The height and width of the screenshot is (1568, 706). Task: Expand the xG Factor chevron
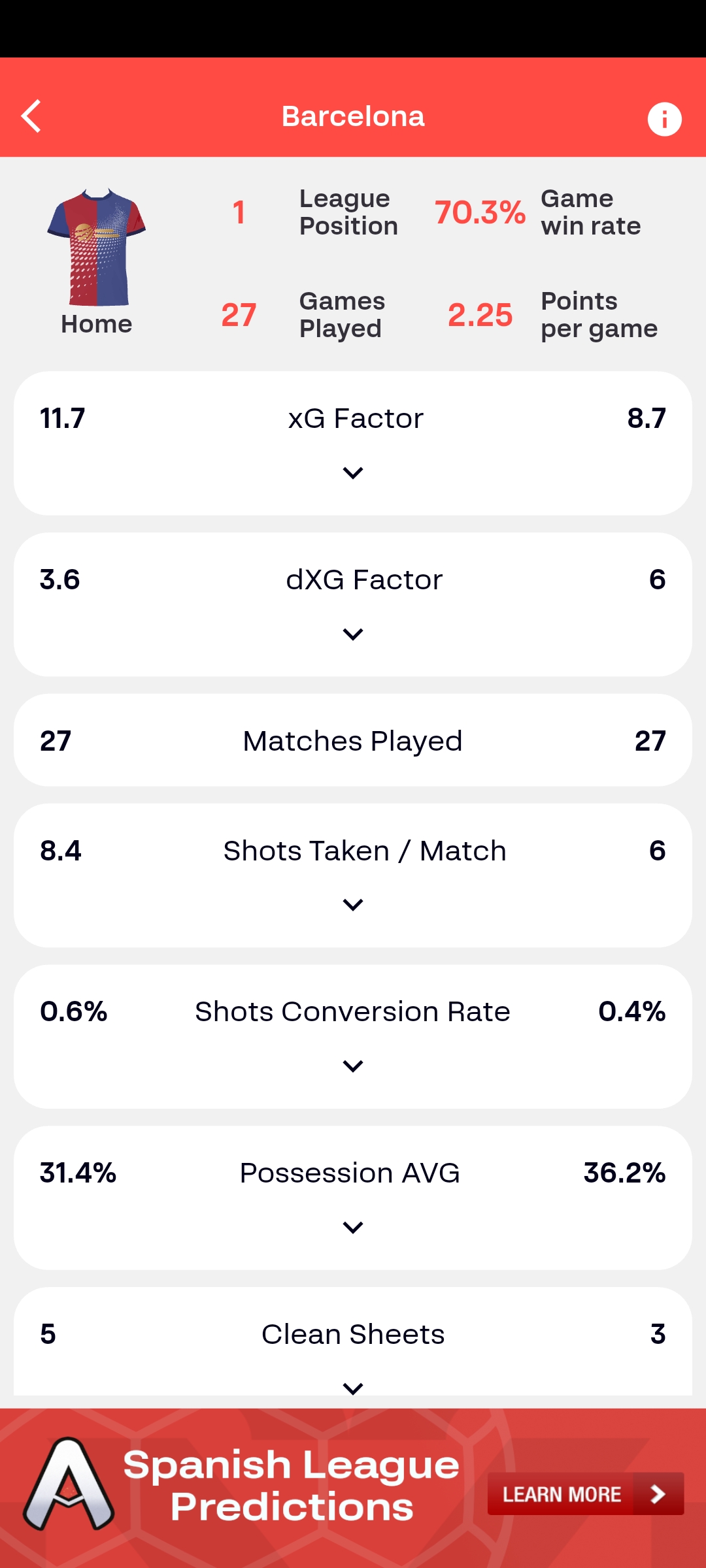tap(353, 473)
